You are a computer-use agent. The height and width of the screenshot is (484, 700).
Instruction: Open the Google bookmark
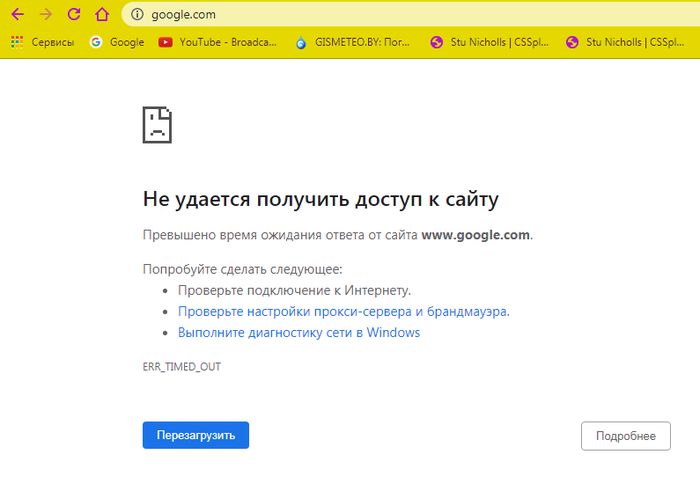(x=117, y=43)
